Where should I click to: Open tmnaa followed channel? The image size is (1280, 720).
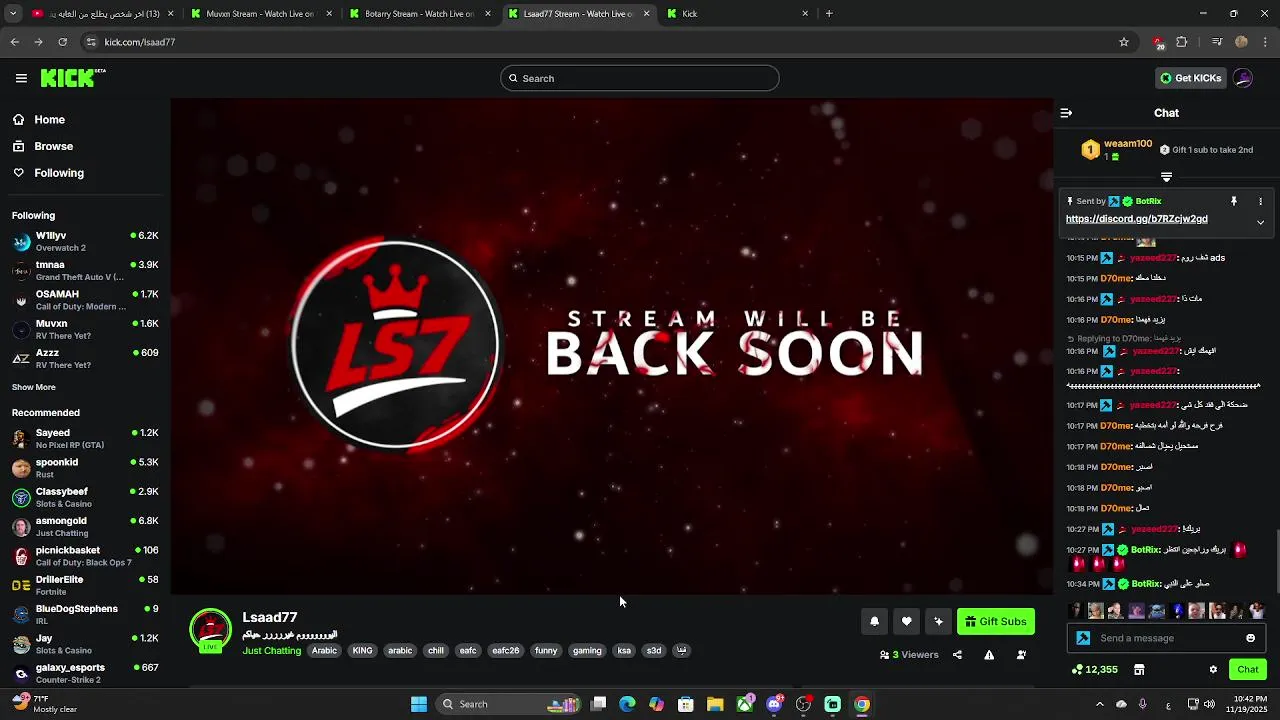point(85,271)
